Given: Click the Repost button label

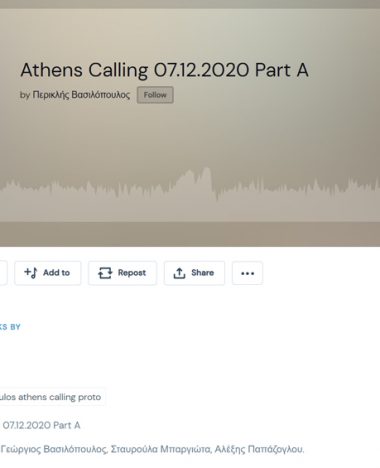Looking at the screenshot, I should [x=132, y=273].
